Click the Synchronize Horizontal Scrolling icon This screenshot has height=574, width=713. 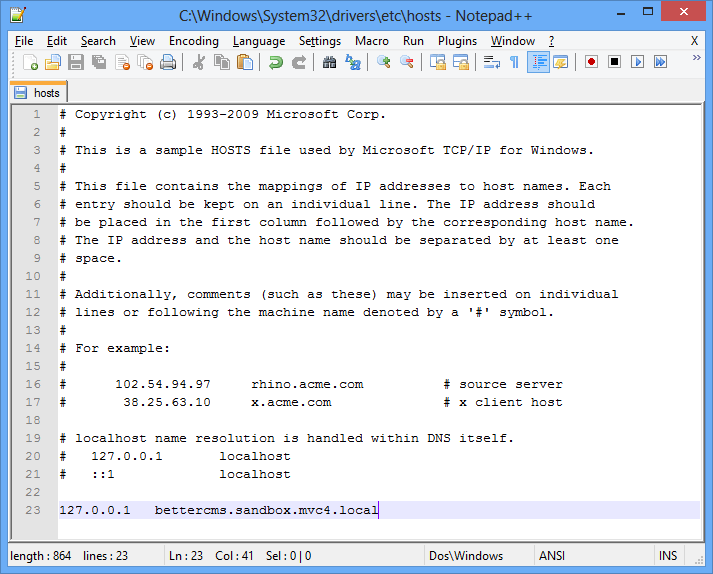[461, 62]
